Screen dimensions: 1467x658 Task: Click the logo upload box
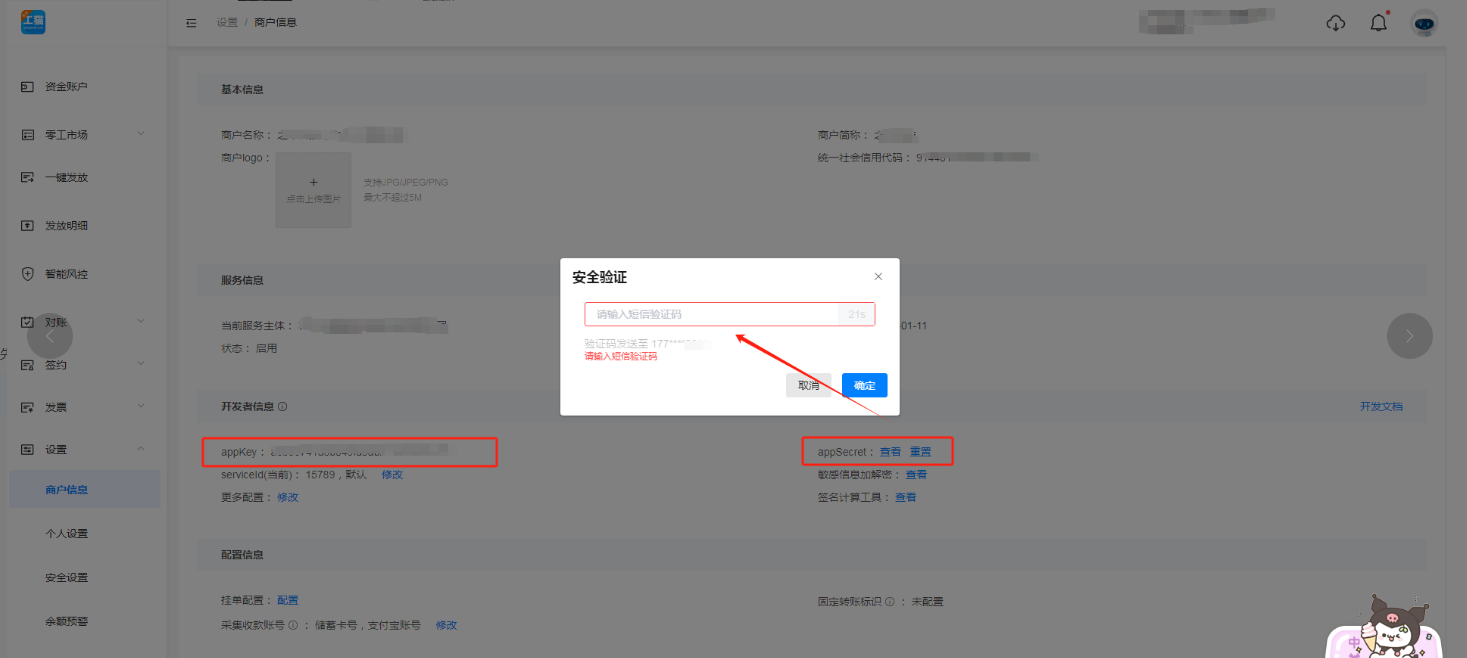[x=313, y=189]
